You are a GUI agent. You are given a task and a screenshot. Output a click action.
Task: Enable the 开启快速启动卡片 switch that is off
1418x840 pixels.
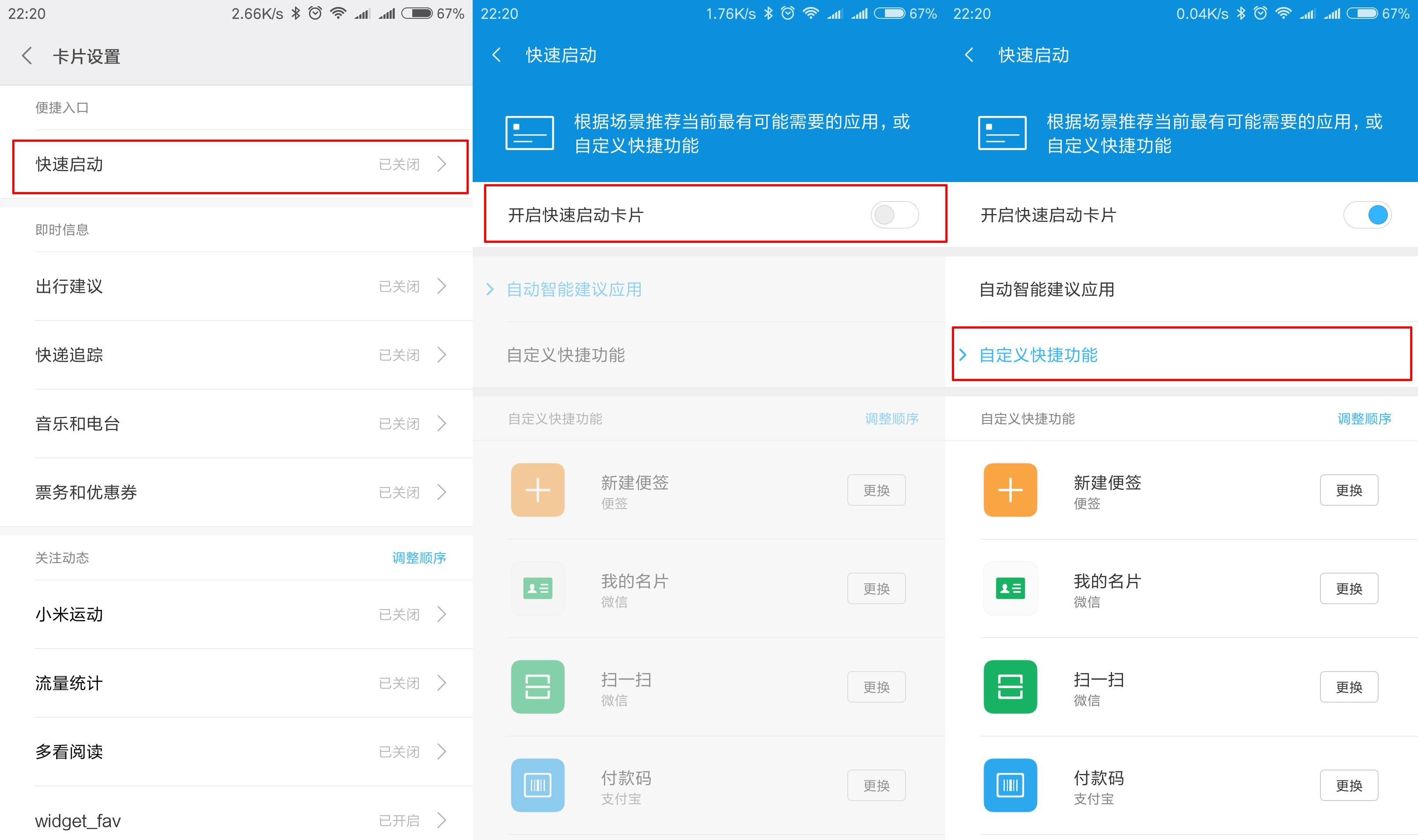(x=894, y=215)
